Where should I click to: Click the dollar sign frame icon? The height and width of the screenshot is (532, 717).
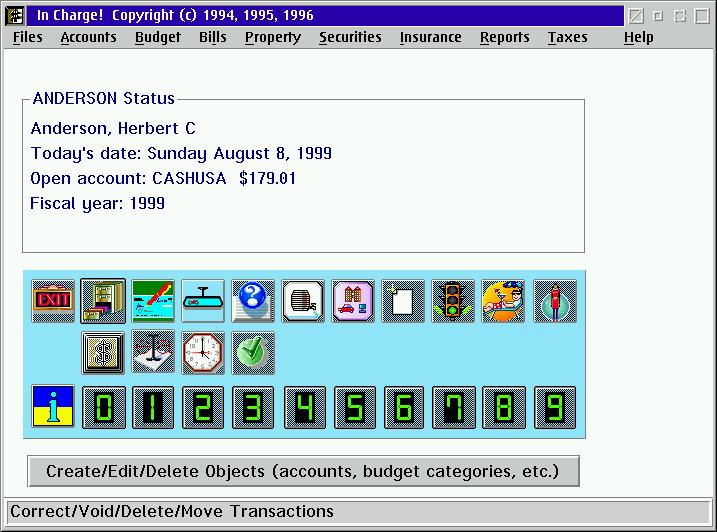pyautogui.click(x=103, y=353)
